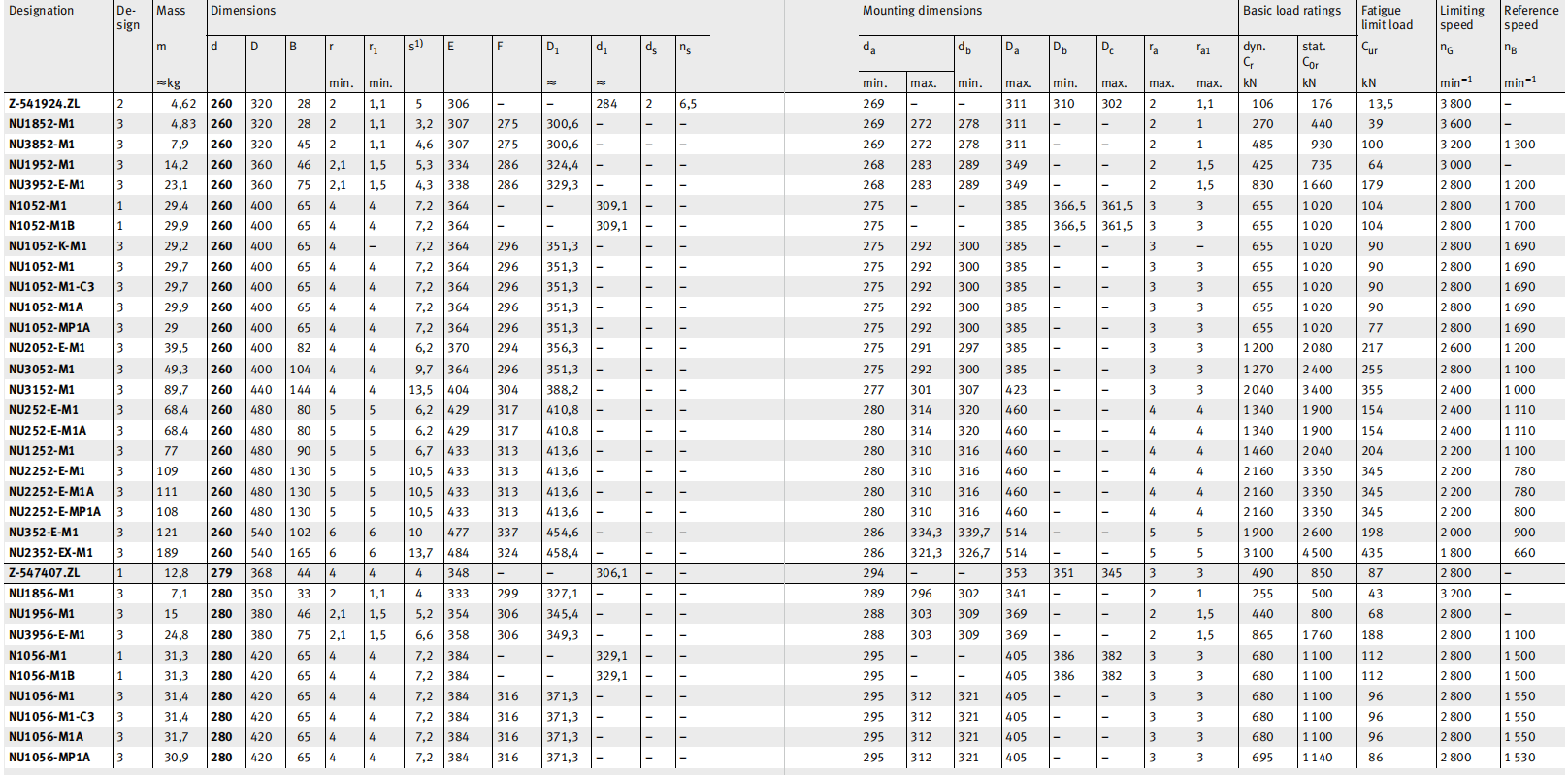Click the da max value 334,3
This screenshot has width=1568, height=775.
927,533
